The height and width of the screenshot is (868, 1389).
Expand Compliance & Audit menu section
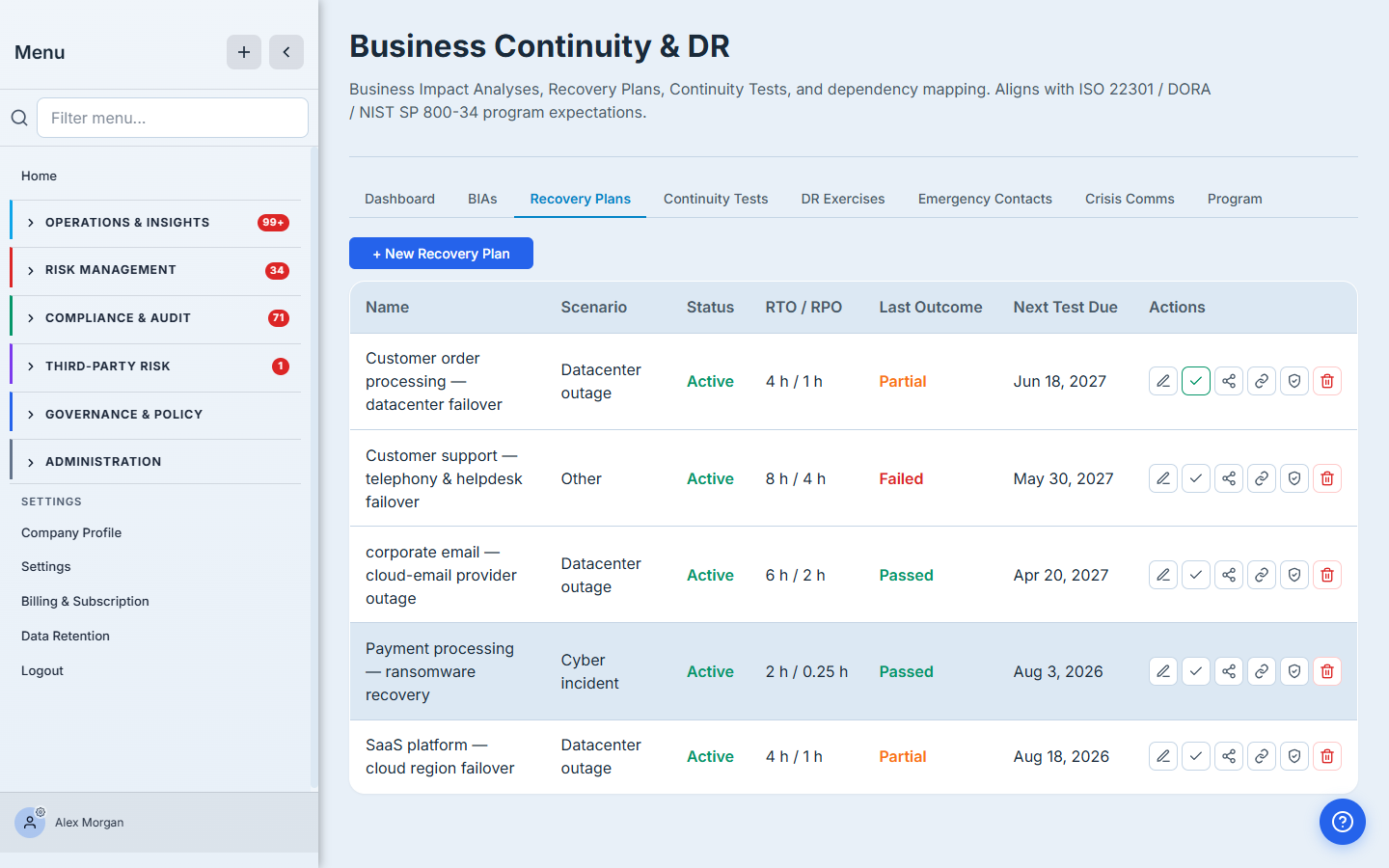(x=155, y=318)
